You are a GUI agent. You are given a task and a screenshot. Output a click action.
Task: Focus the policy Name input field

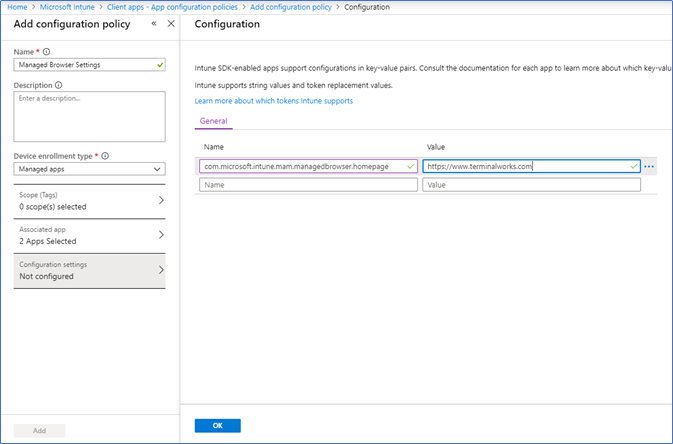coord(89,65)
